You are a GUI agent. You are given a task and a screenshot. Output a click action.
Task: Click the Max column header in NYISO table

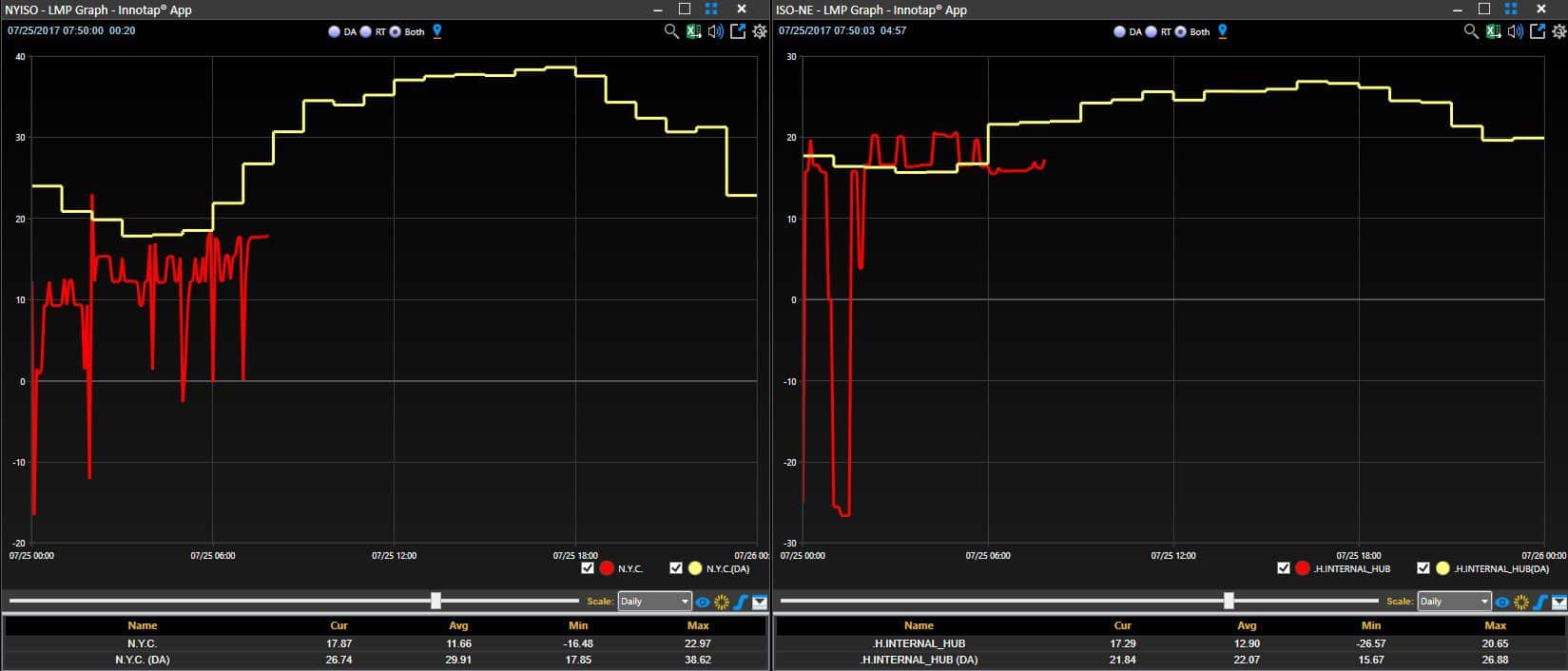point(698,625)
